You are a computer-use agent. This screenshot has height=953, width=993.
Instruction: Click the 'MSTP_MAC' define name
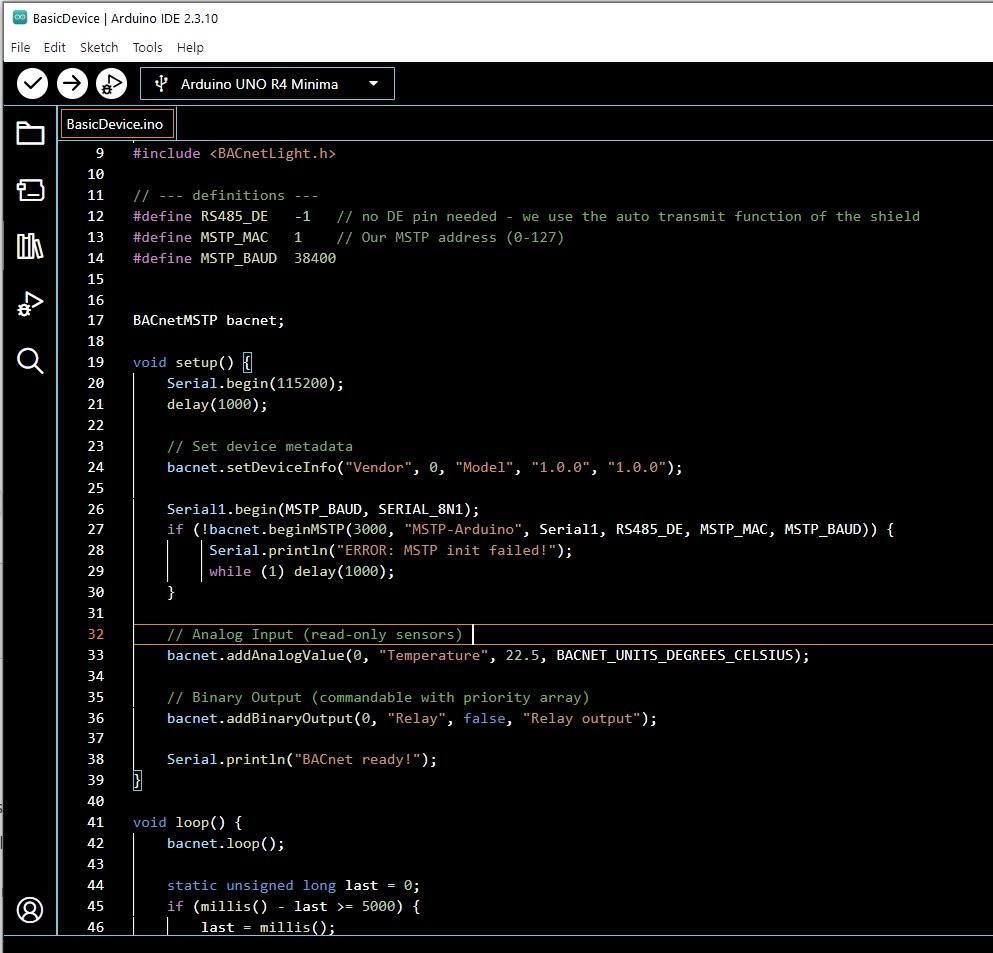[x=234, y=237]
